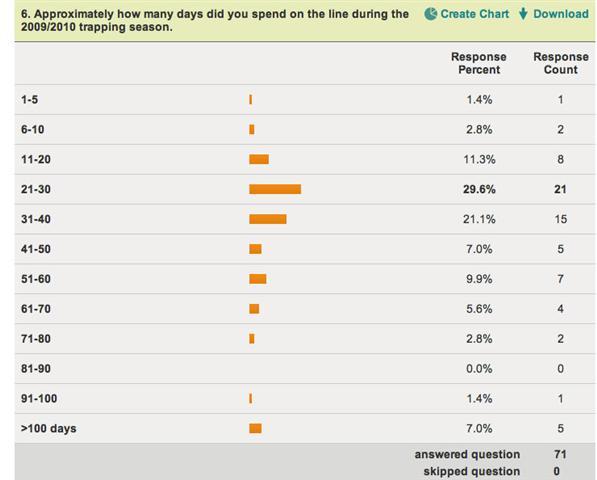Click the orange bar for 11-20
Image resolution: width=597 pixels, height=480 pixels.
coord(259,159)
